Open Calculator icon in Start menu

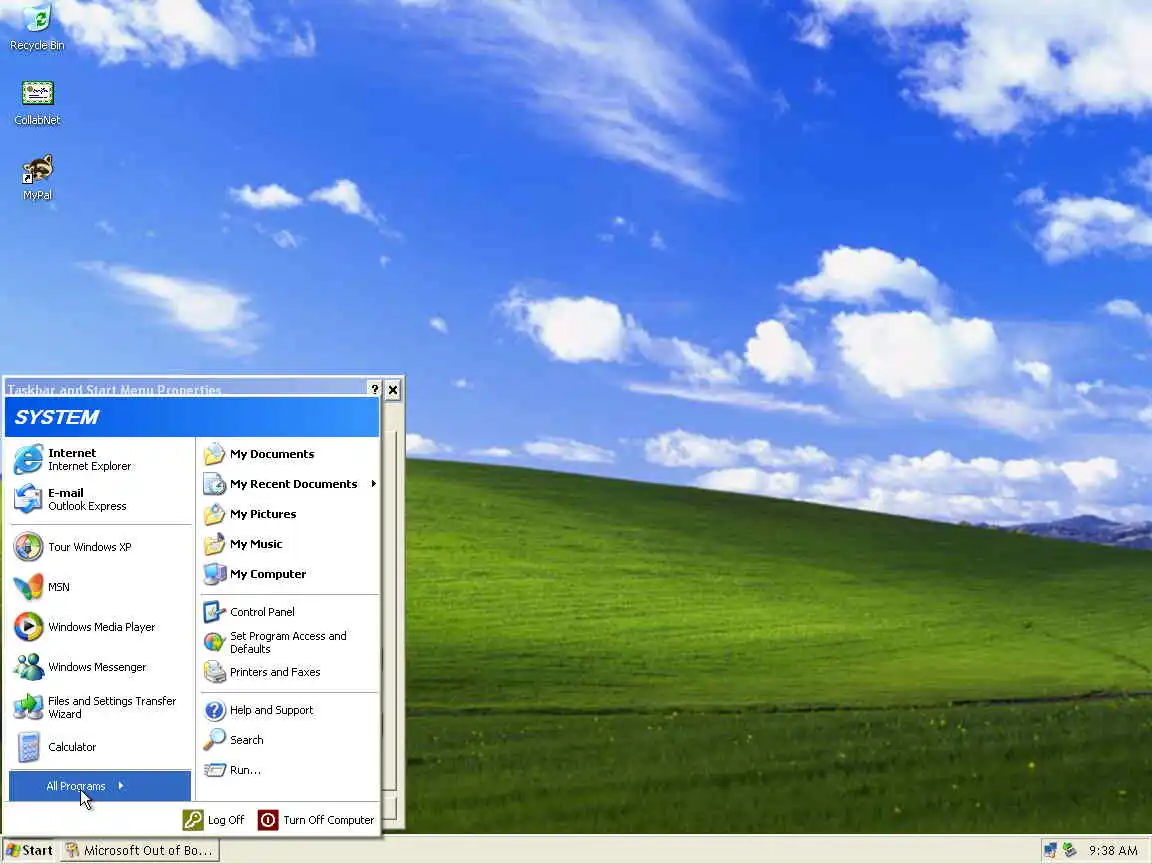pyautogui.click(x=28, y=746)
